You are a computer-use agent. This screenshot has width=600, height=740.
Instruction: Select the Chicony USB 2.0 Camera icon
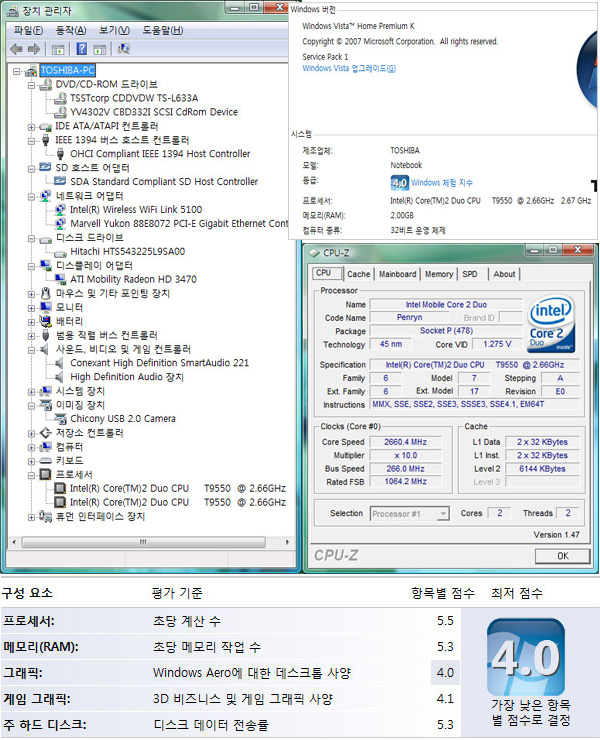click(x=60, y=419)
